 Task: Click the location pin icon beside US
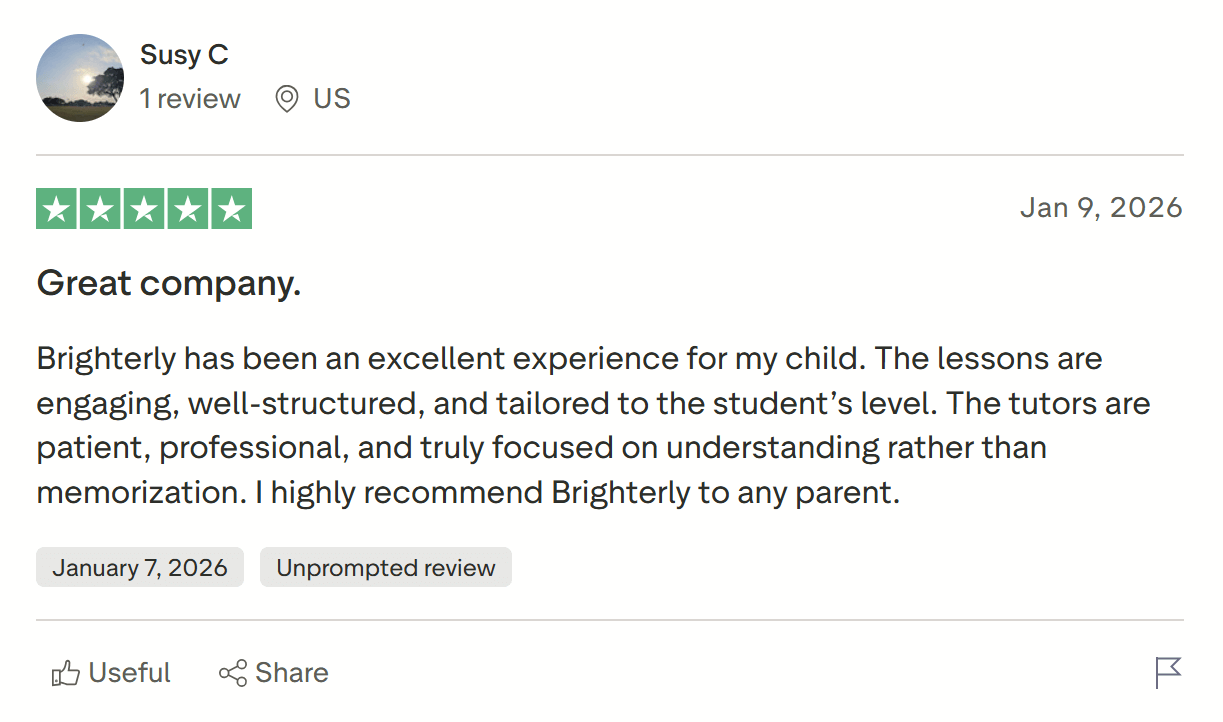pos(285,98)
